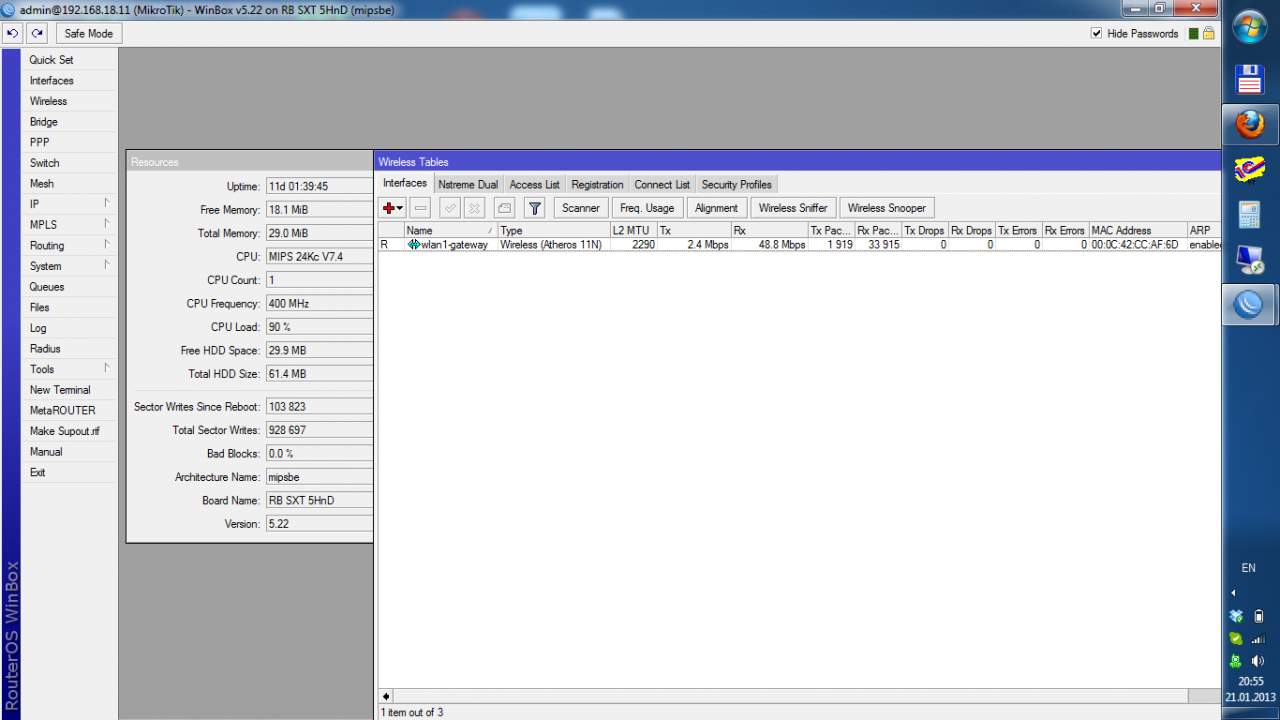Switch to Firefox in the taskbar

point(1250,124)
